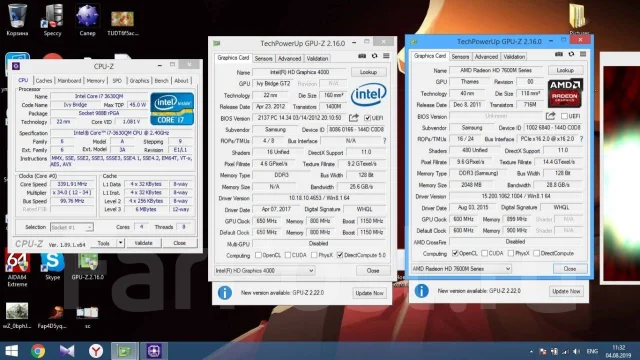Click Tools button in CPU-Z
The image size is (640, 360).
(x=104, y=243)
